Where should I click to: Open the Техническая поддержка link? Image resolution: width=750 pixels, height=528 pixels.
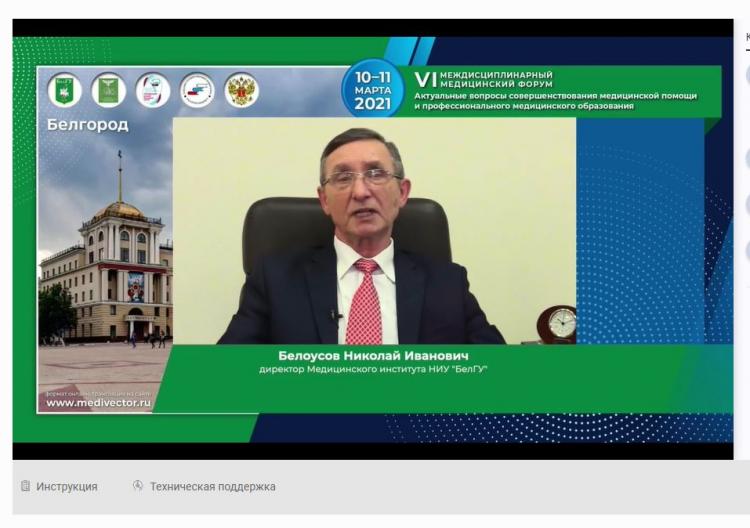(212, 487)
